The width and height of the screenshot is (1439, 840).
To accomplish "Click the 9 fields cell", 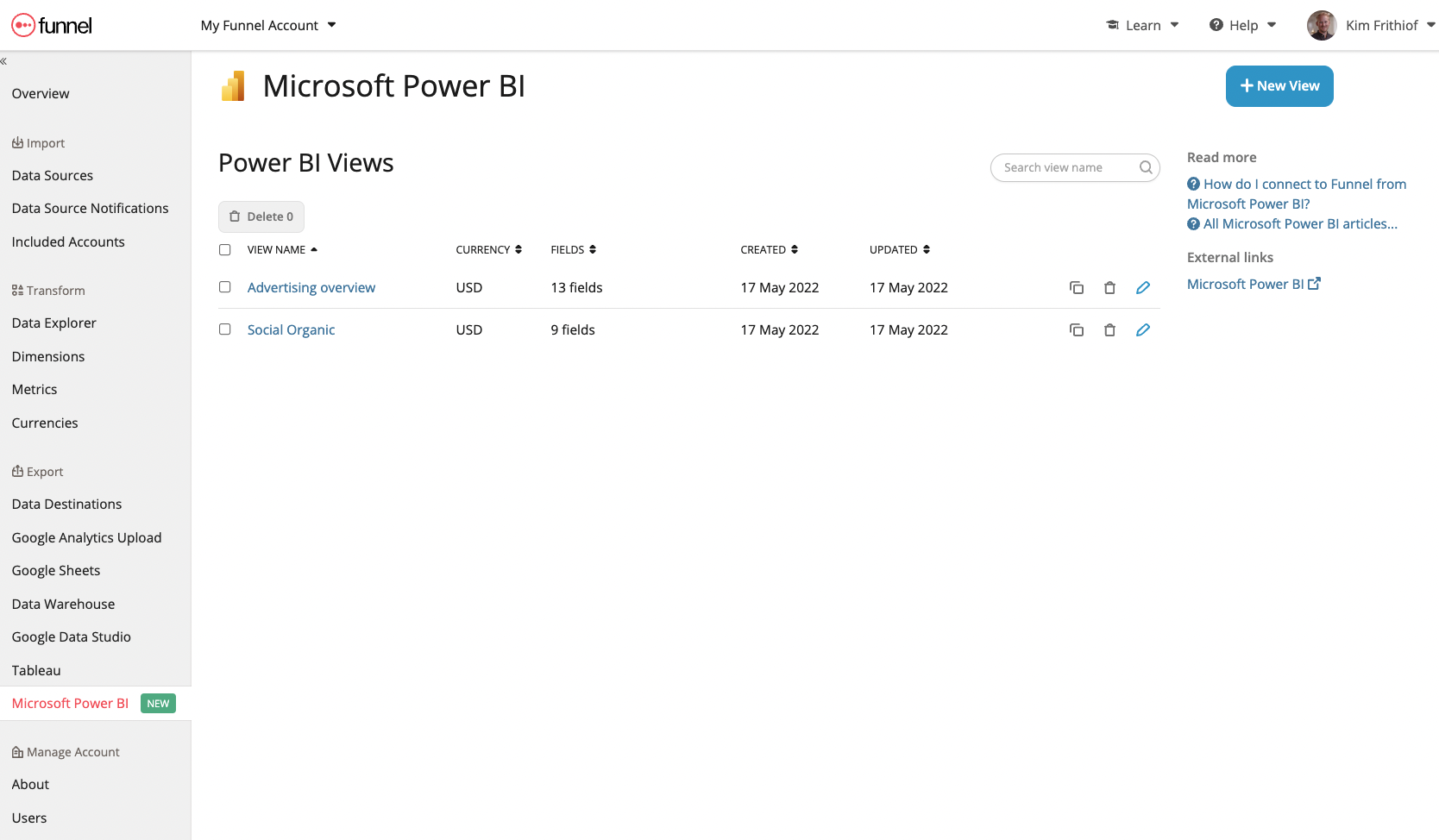I will [573, 330].
